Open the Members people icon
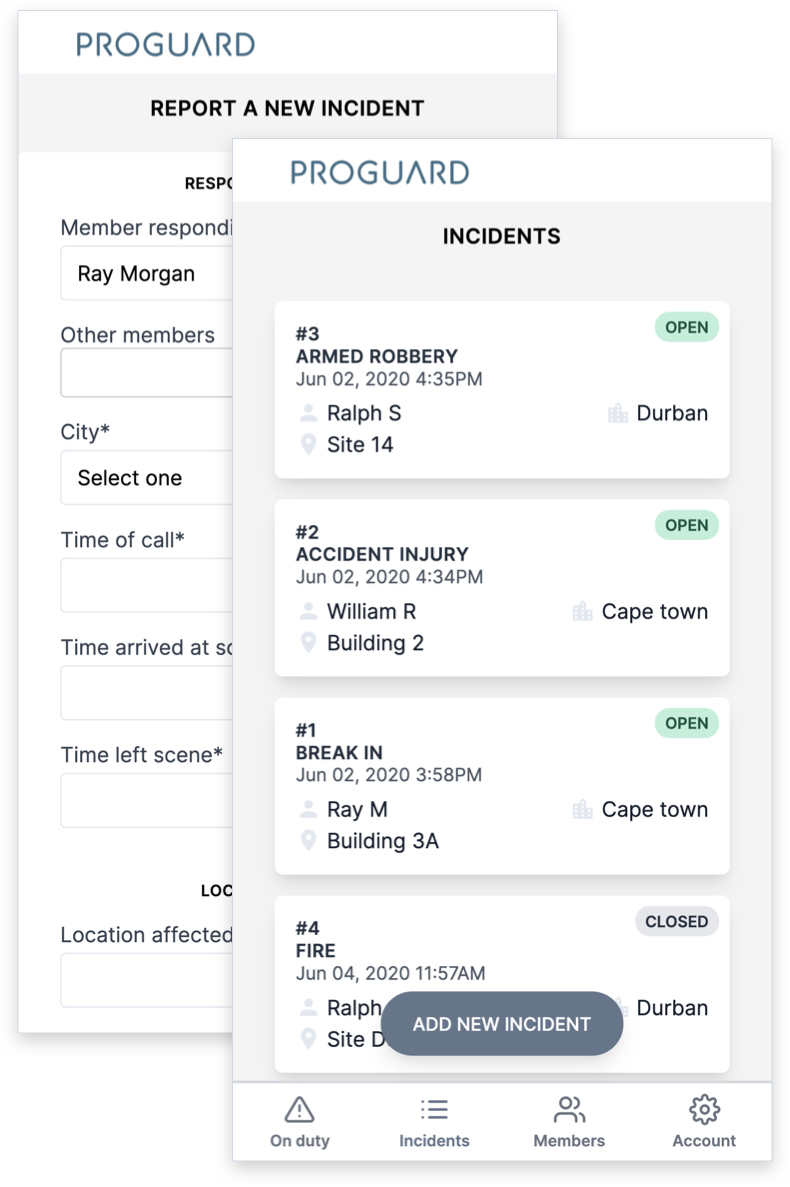The image size is (790, 1187). coord(569,1110)
